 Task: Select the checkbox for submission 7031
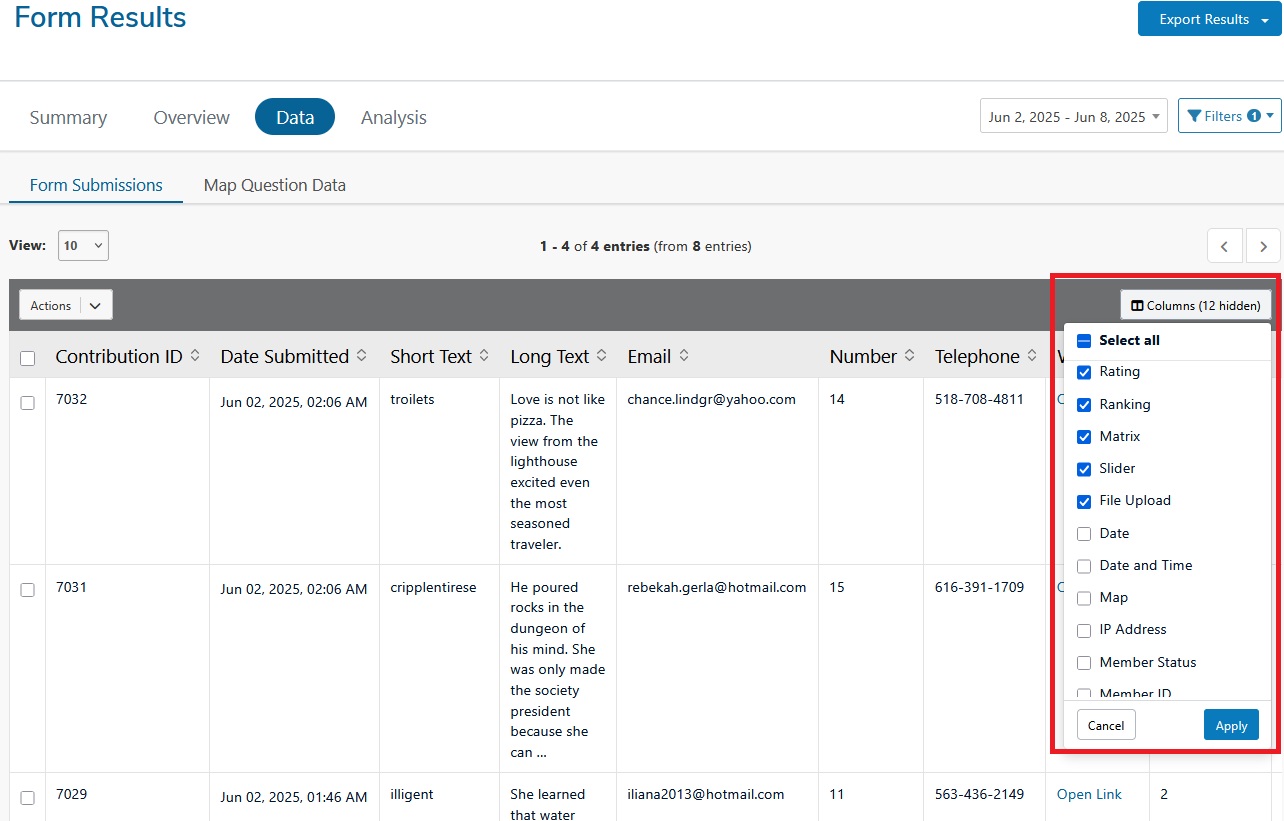pos(28,590)
